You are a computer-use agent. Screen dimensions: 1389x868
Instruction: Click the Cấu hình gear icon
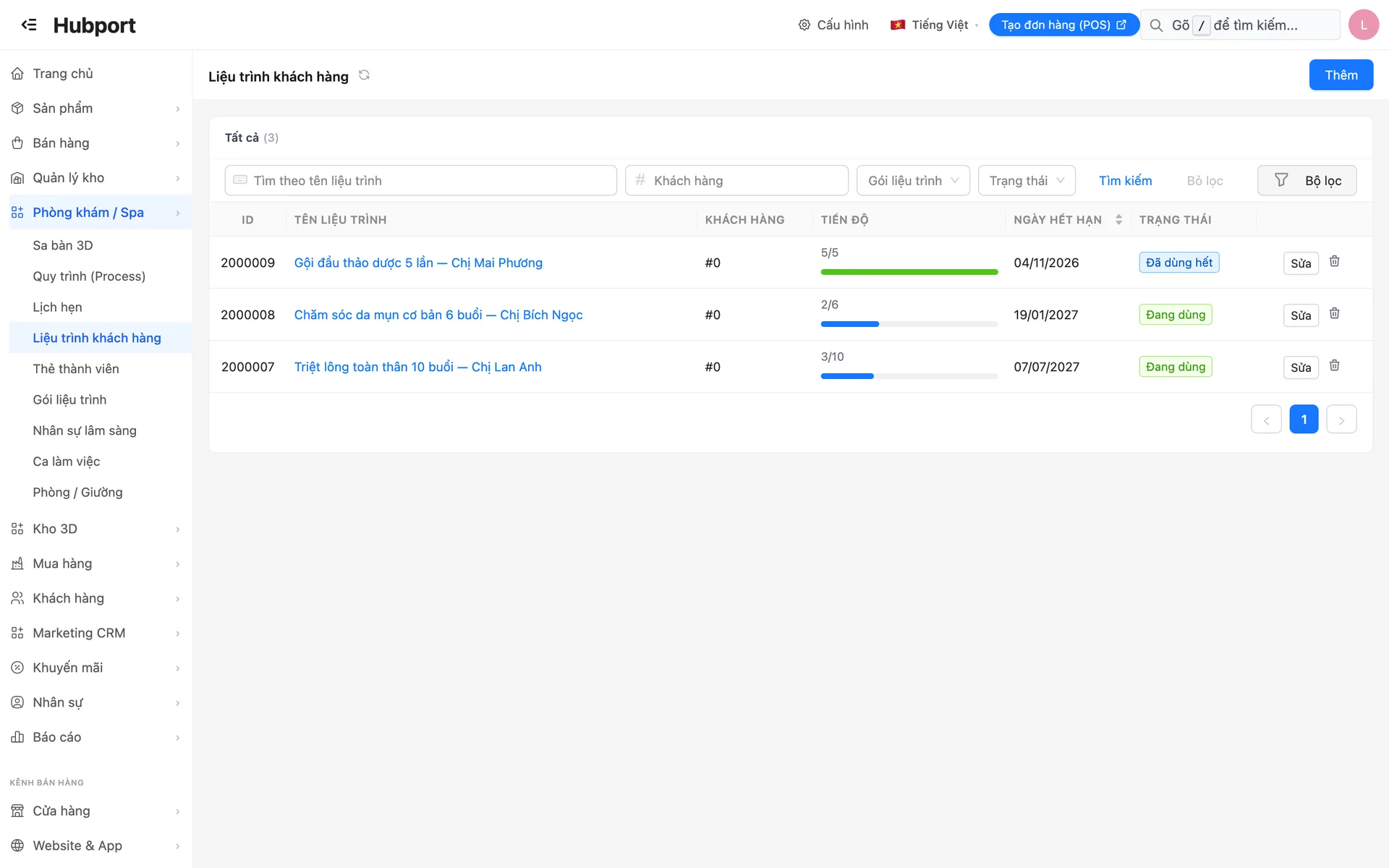click(x=804, y=25)
